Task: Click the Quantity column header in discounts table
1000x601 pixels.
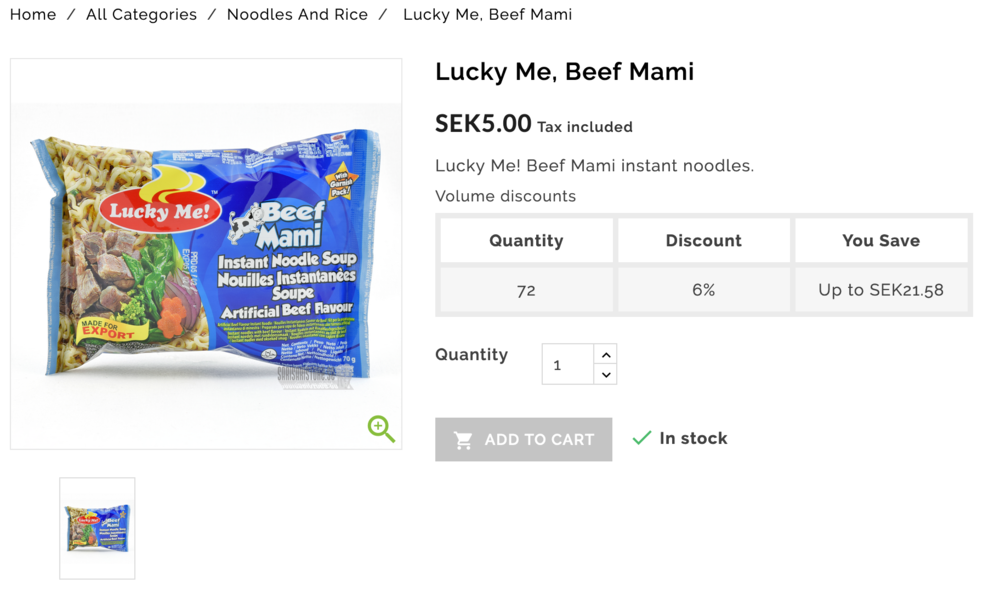Action: click(x=526, y=241)
